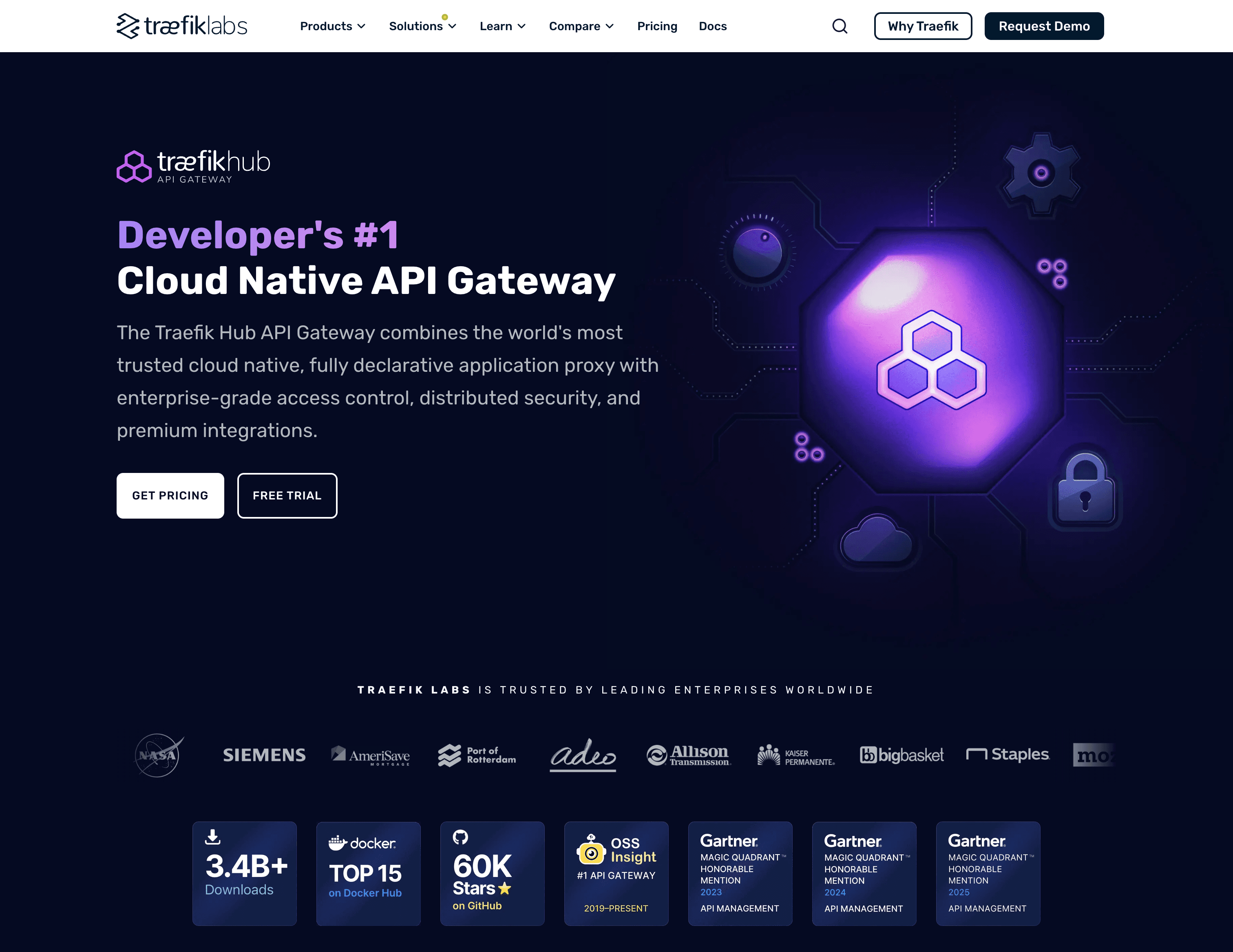Click the docker whale logo badge
This screenshot has height=952, width=1233.
[x=362, y=843]
